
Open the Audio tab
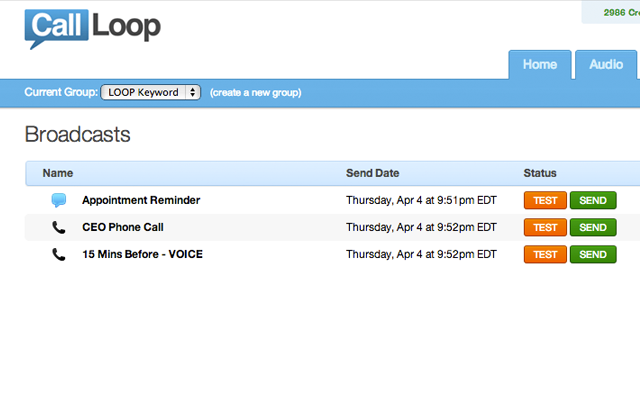(x=606, y=64)
